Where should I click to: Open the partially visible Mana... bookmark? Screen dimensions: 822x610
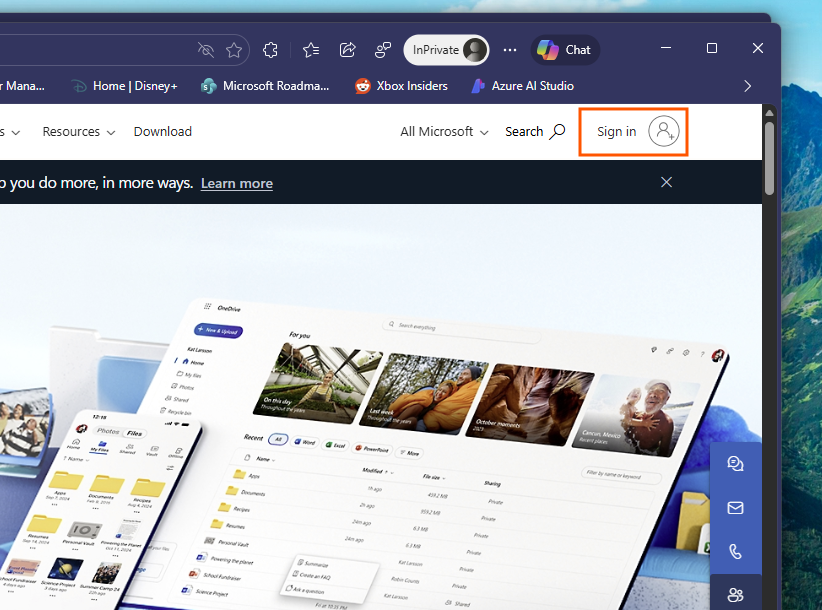click(22, 86)
